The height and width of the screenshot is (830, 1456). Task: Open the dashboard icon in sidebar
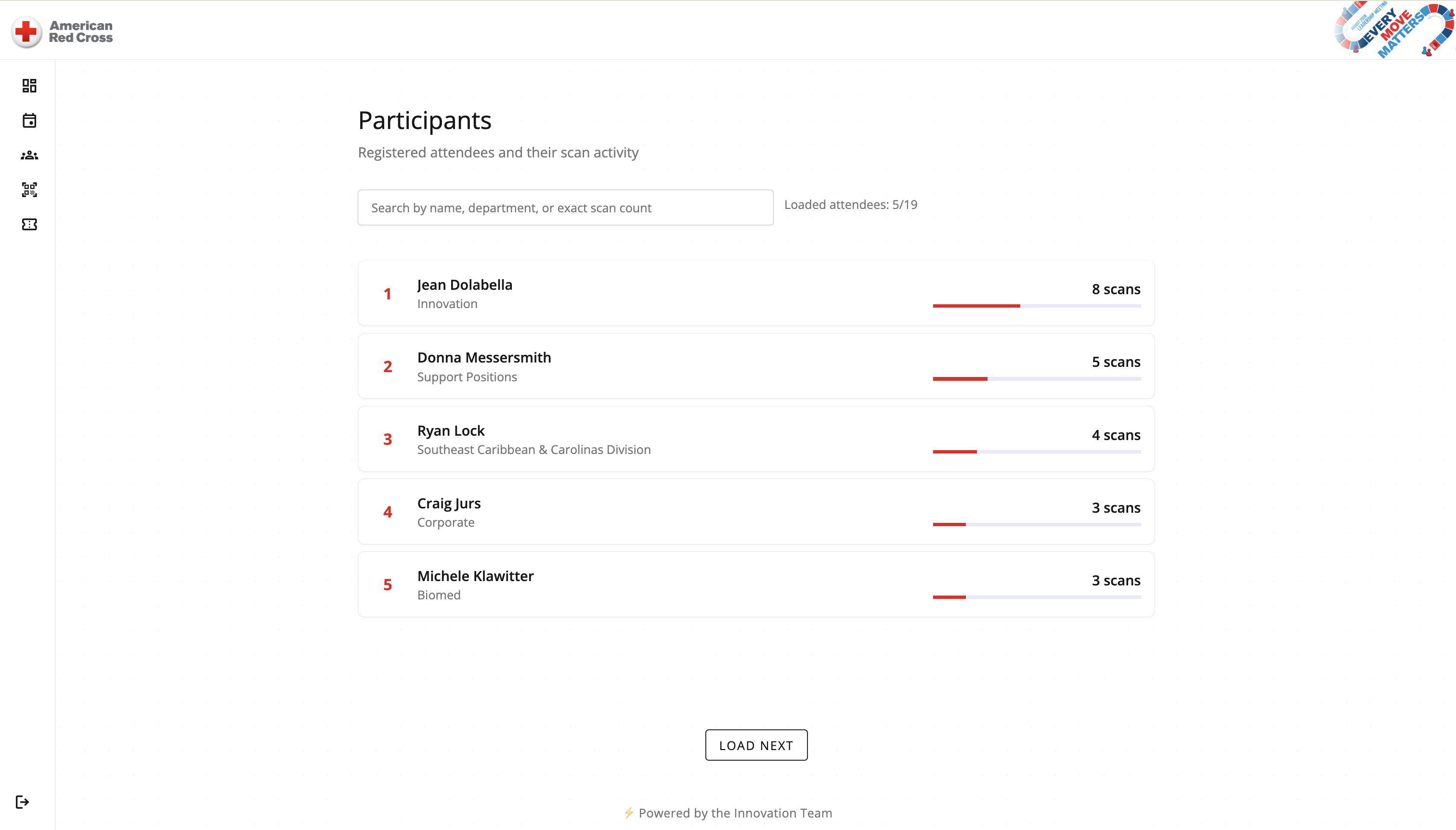pos(29,86)
